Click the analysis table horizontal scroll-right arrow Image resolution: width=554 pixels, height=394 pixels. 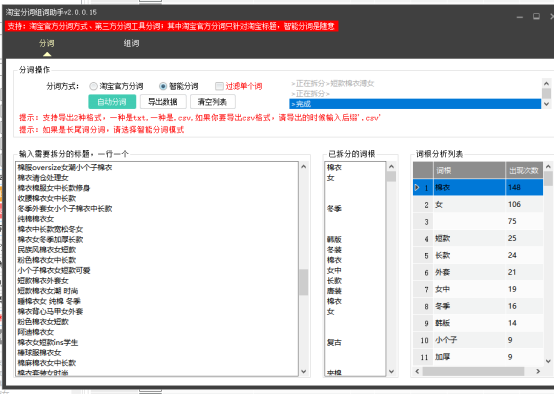(x=538, y=371)
